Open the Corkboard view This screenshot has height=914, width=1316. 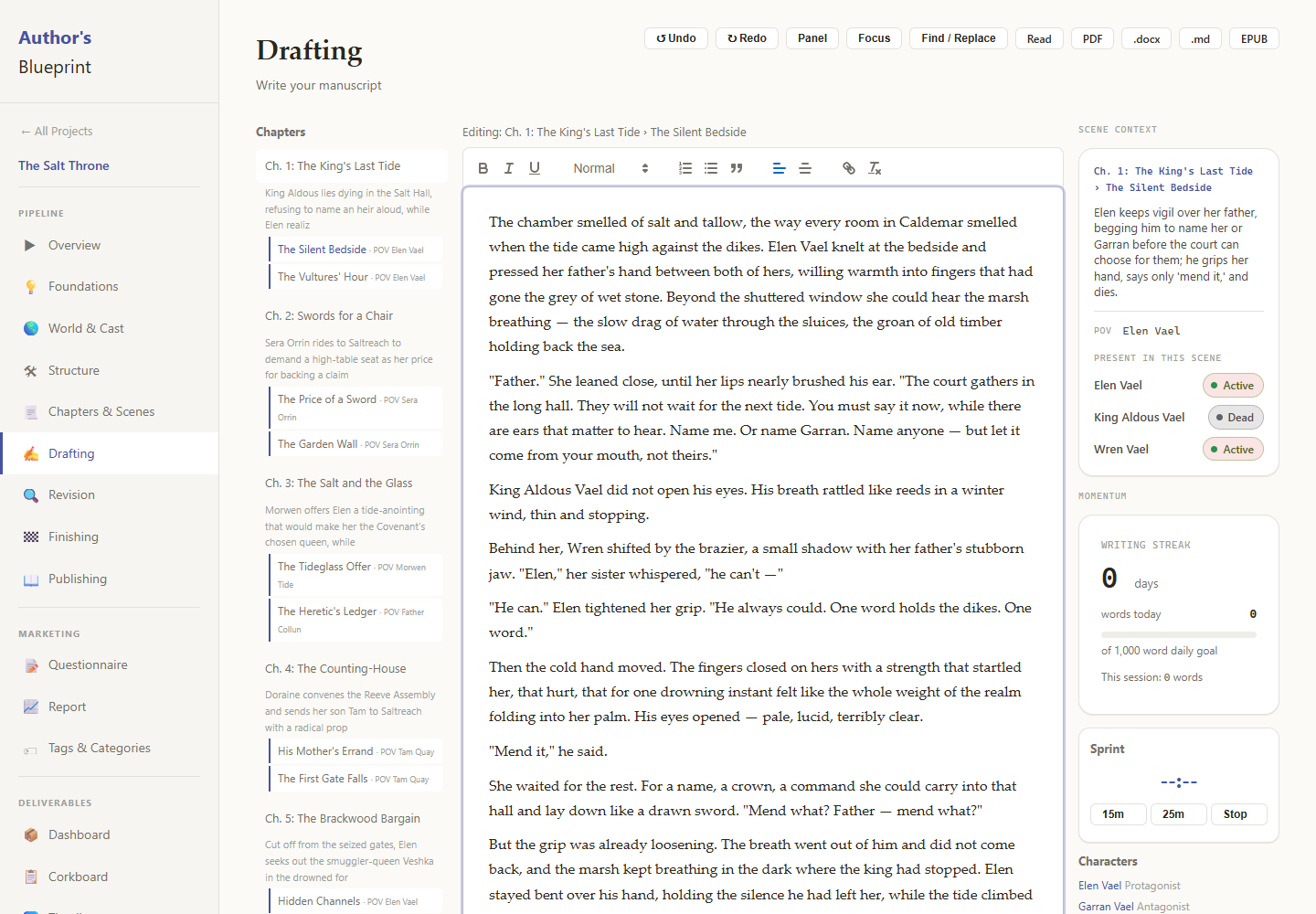[x=110, y=877]
